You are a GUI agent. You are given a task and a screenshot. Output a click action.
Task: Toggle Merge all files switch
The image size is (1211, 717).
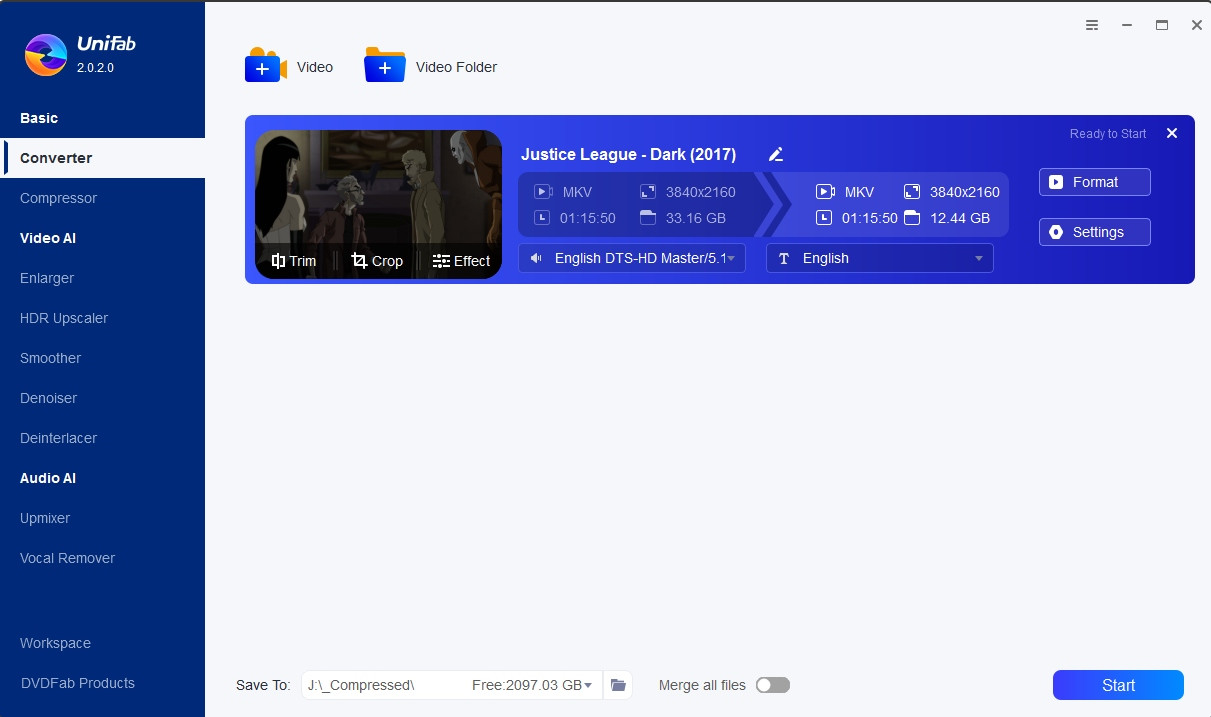773,685
